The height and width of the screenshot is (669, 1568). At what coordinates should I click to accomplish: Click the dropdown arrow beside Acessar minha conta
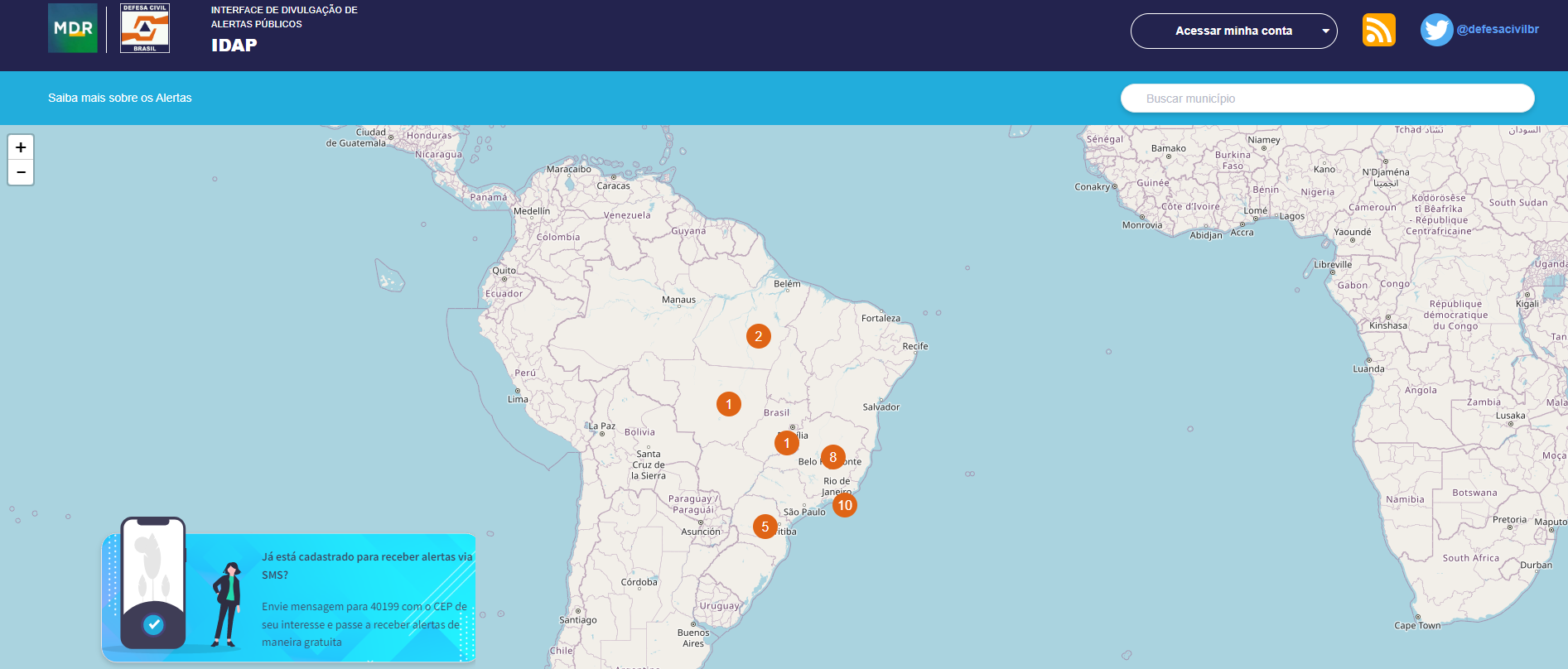[x=1325, y=31]
